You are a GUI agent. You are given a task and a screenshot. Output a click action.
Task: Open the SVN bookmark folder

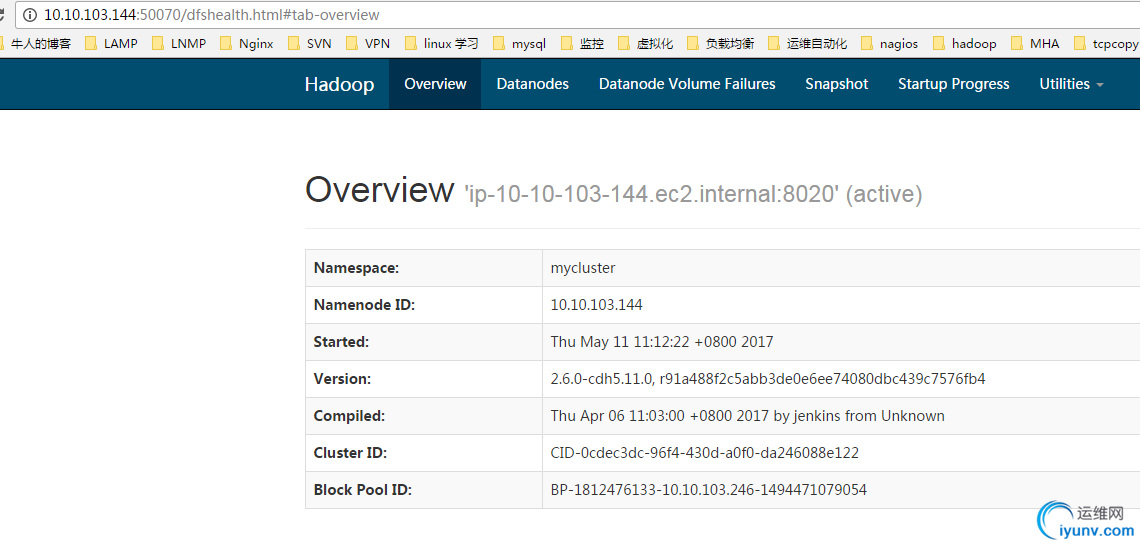(310, 44)
